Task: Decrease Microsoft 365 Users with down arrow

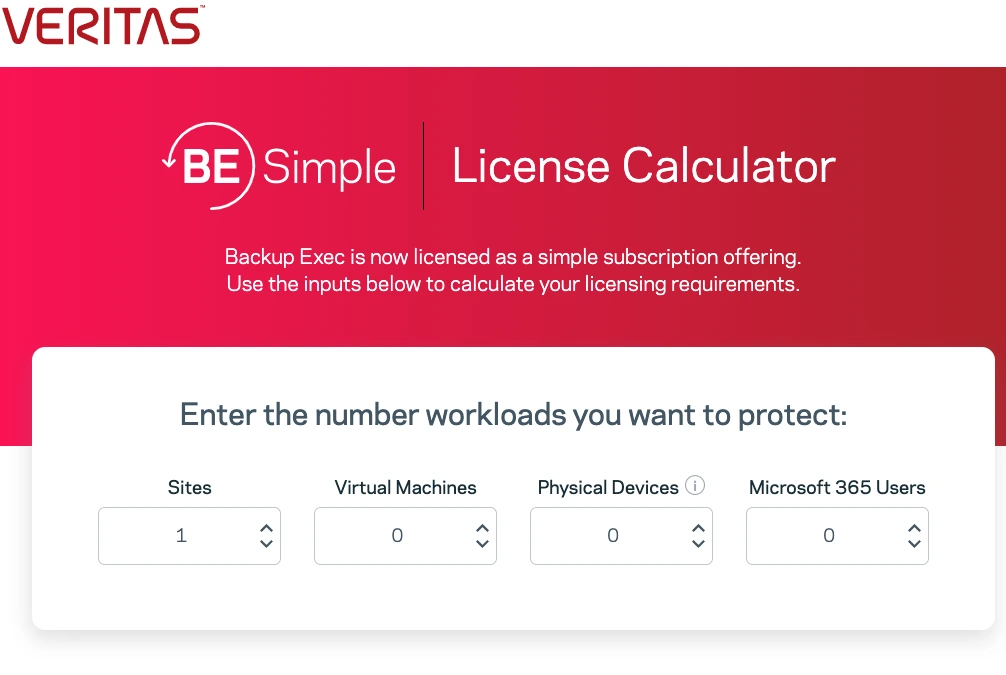Action: [x=914, y=543]
